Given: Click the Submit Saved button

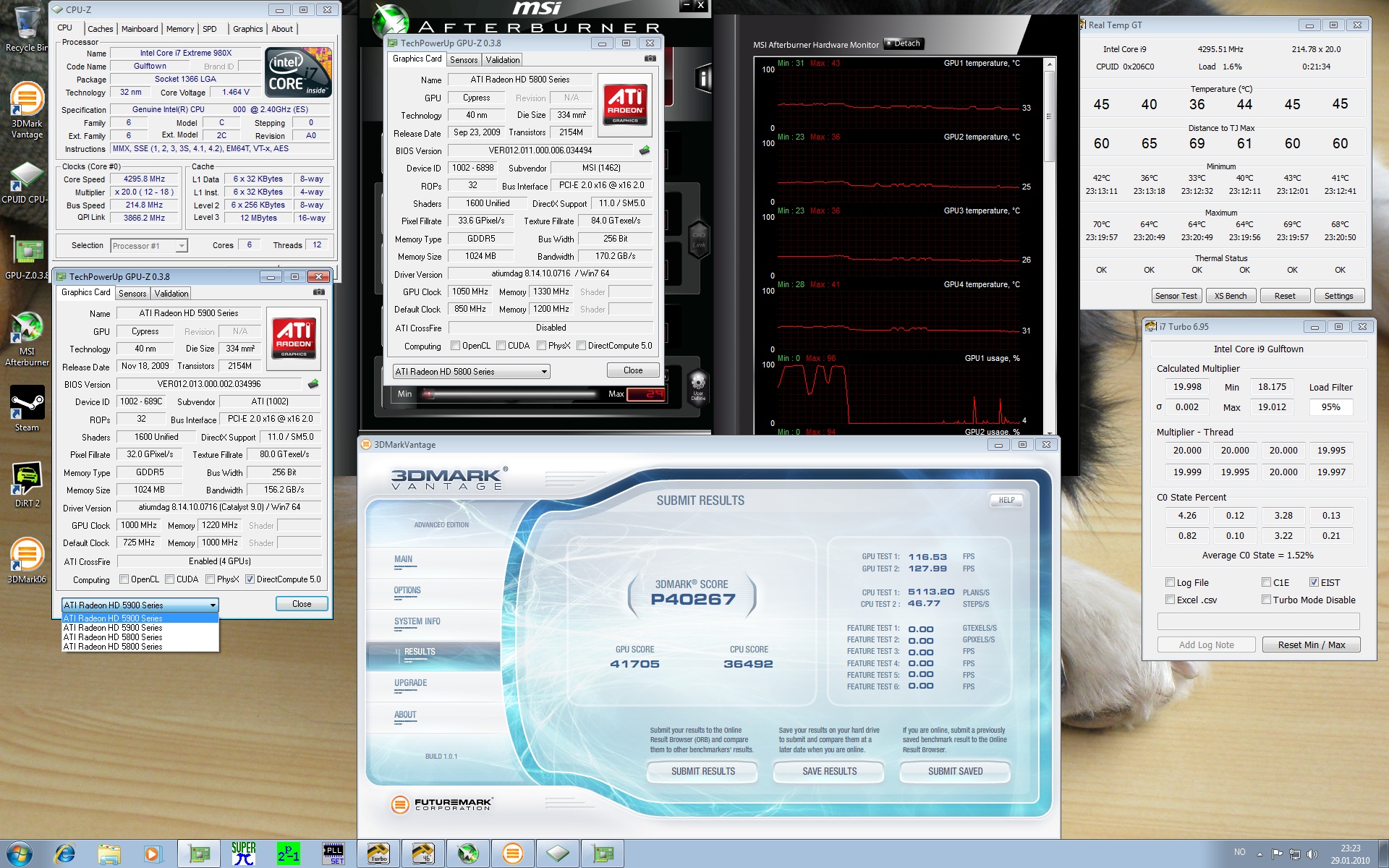Looking at the screenshot, I should (x=955, y=772).
